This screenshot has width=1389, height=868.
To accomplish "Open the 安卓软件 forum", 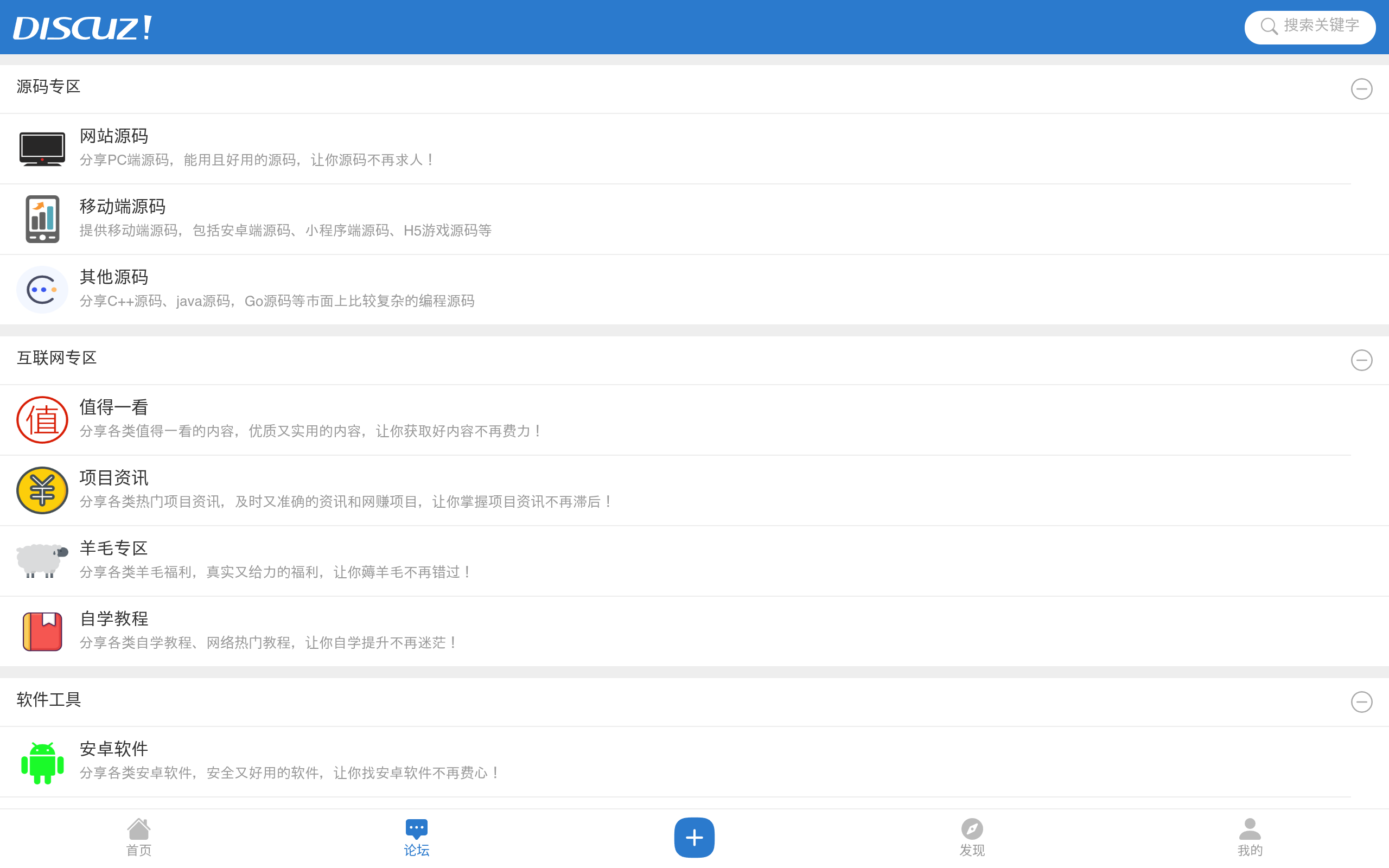I will [694, 762].
